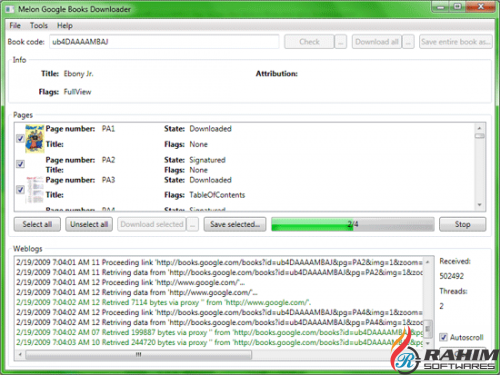Click the Download selected button
The height and width of the screenshot is (375, 500).
coord(152,224)
